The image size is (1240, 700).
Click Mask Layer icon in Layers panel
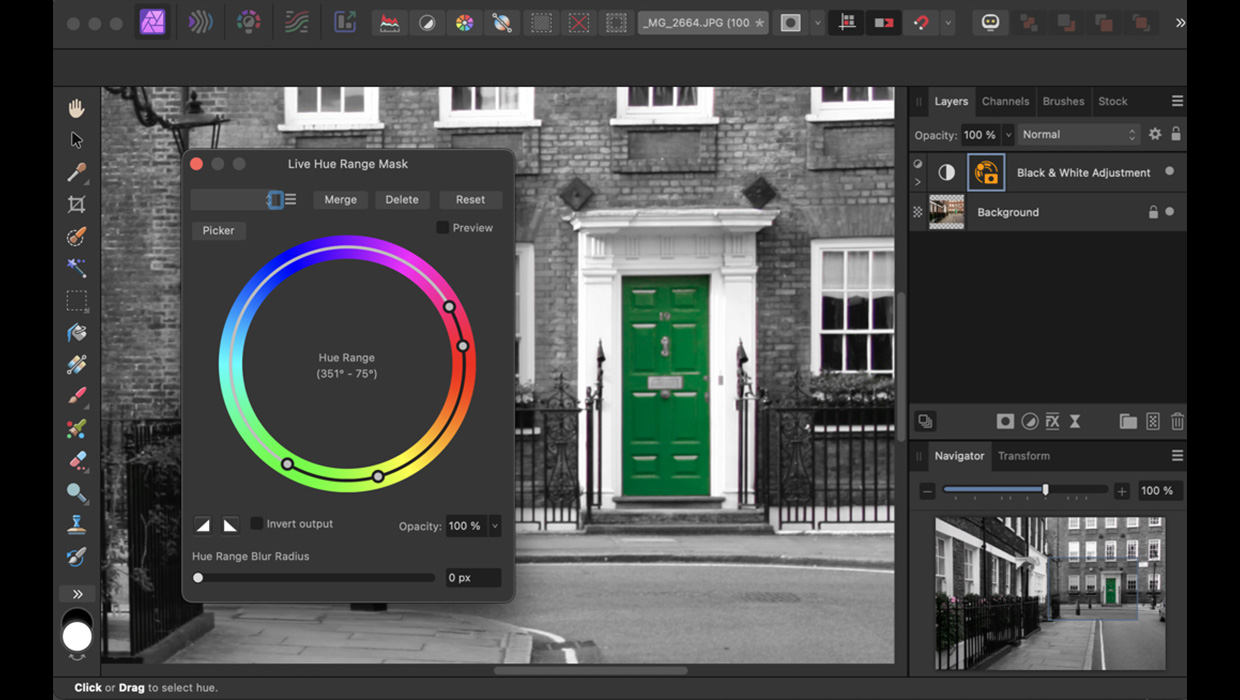coord(1005,422)
